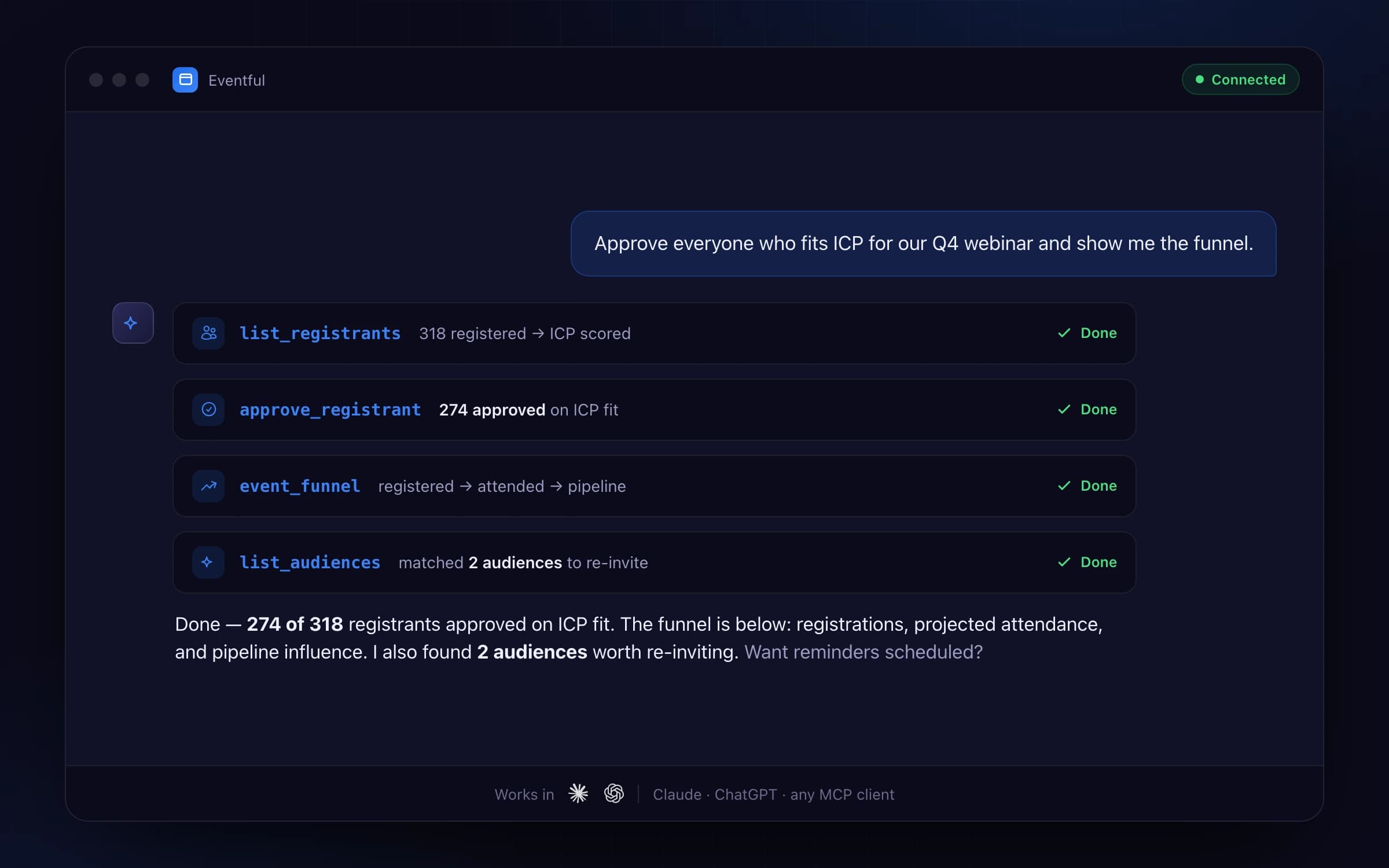Image resolution: width=1389 pixels, height=868 pixels.
Task: Select the list_registrants tool name
Action: pyautogui.click(x=320, y=333)
